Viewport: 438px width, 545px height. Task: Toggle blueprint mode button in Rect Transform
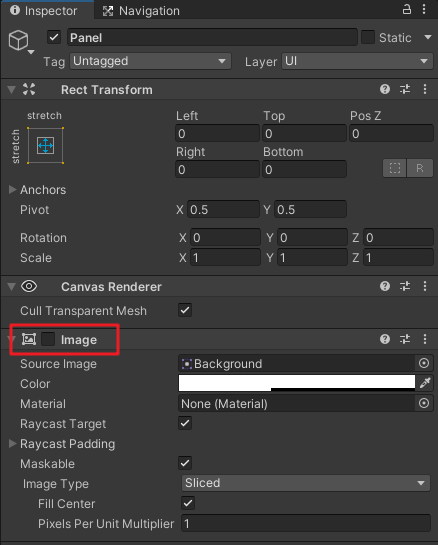click(395, 168)
